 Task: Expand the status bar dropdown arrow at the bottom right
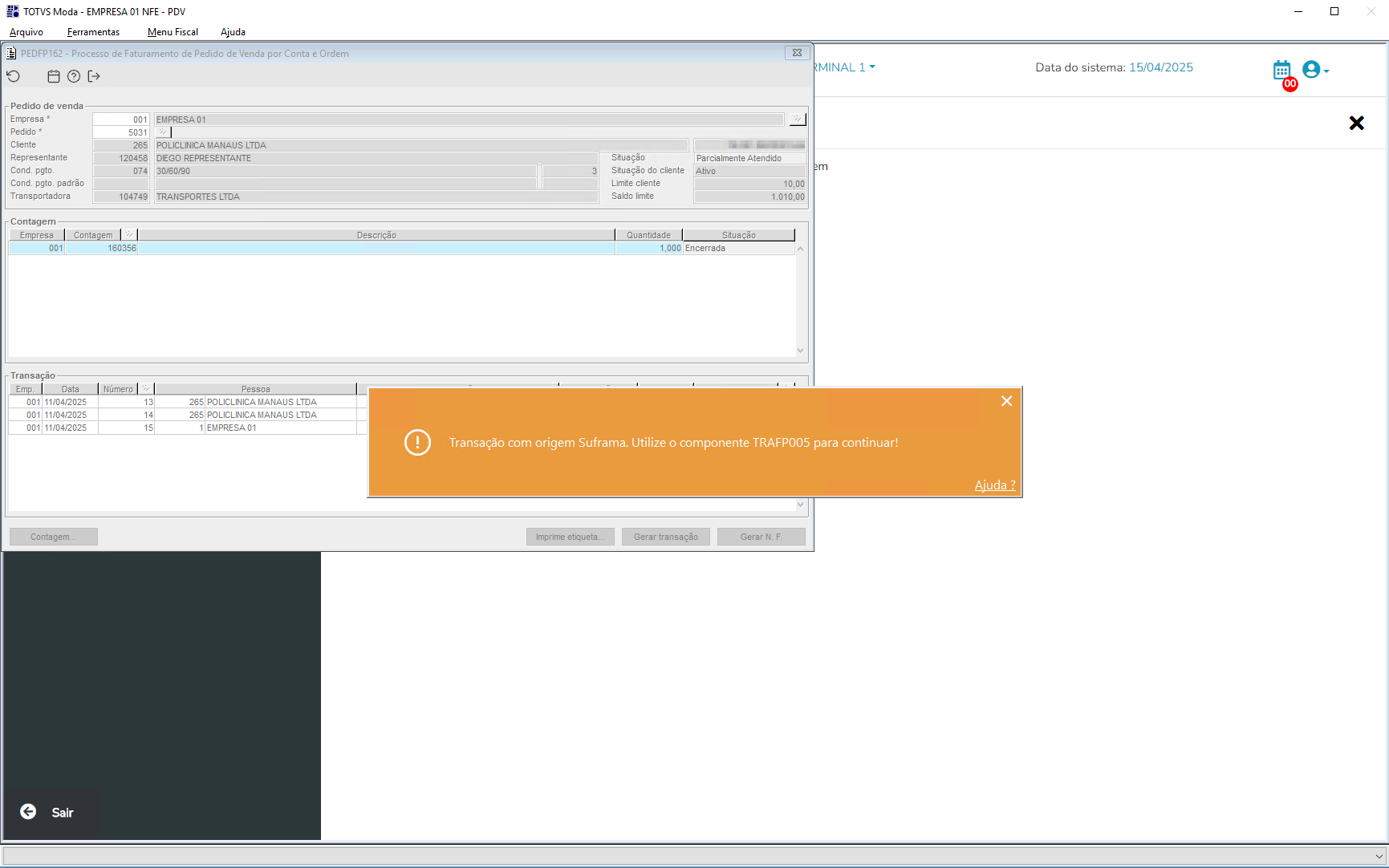pyautogui.click(x=1379, y=856)
